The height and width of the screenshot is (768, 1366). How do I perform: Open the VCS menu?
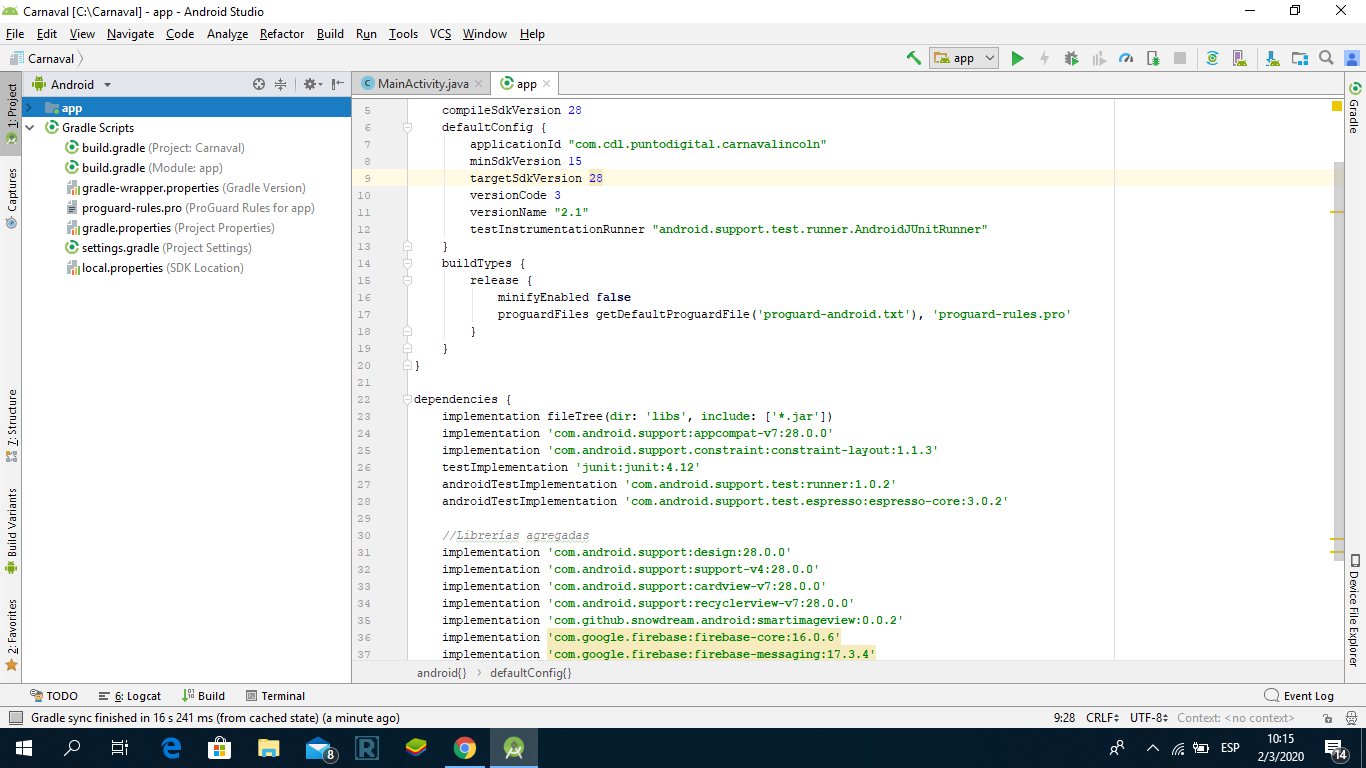440,34
